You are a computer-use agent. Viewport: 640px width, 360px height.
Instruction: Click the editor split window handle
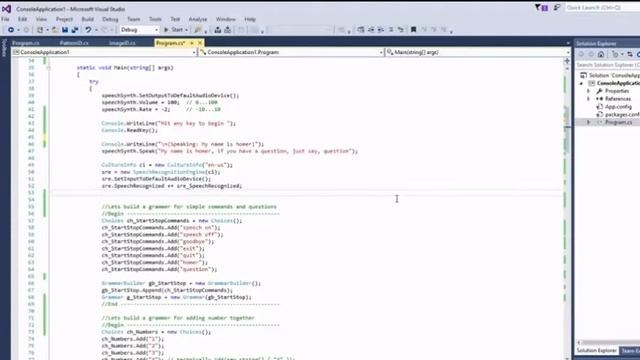pyautogui.click(x=567, y=61)
